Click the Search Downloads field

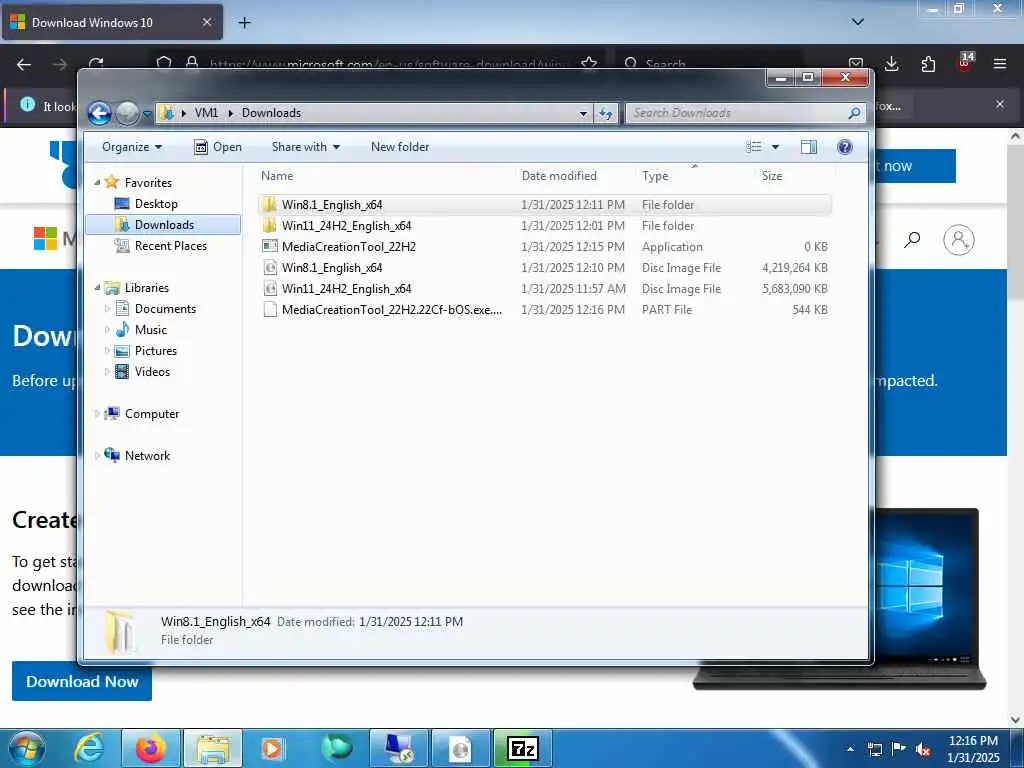point(746,113)
